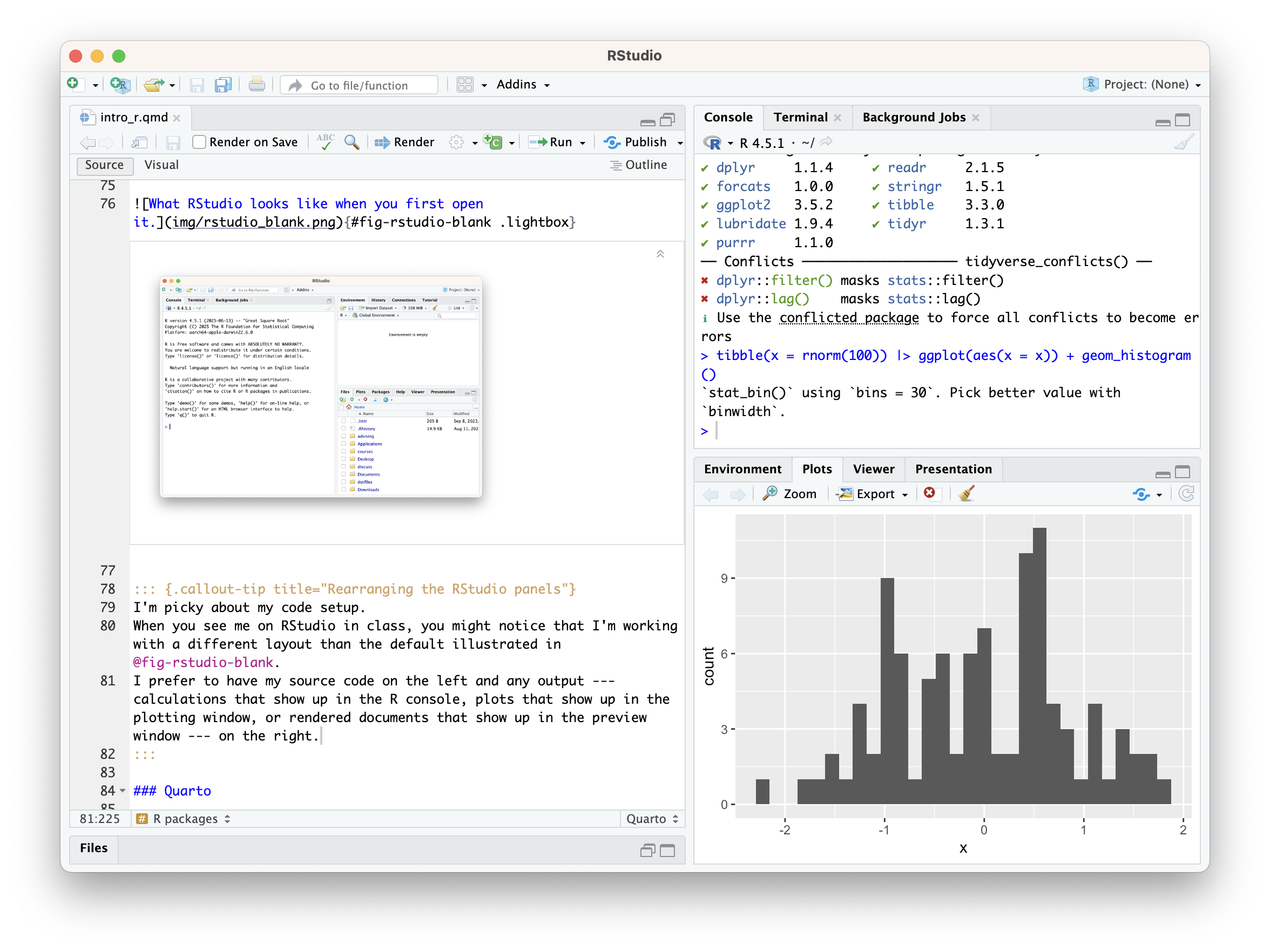Click the console input prompt

pyautogui.click(x=947, y=432)
